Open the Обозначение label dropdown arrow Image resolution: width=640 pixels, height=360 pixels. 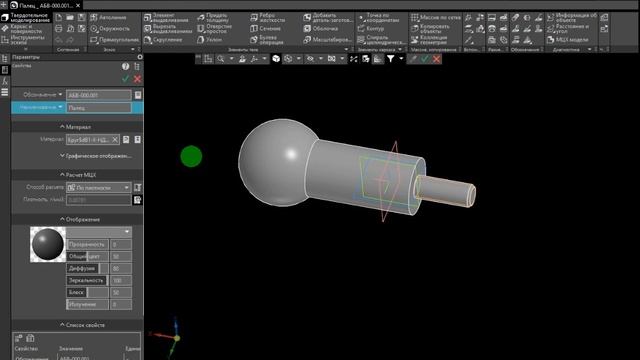tap(60, 95)
